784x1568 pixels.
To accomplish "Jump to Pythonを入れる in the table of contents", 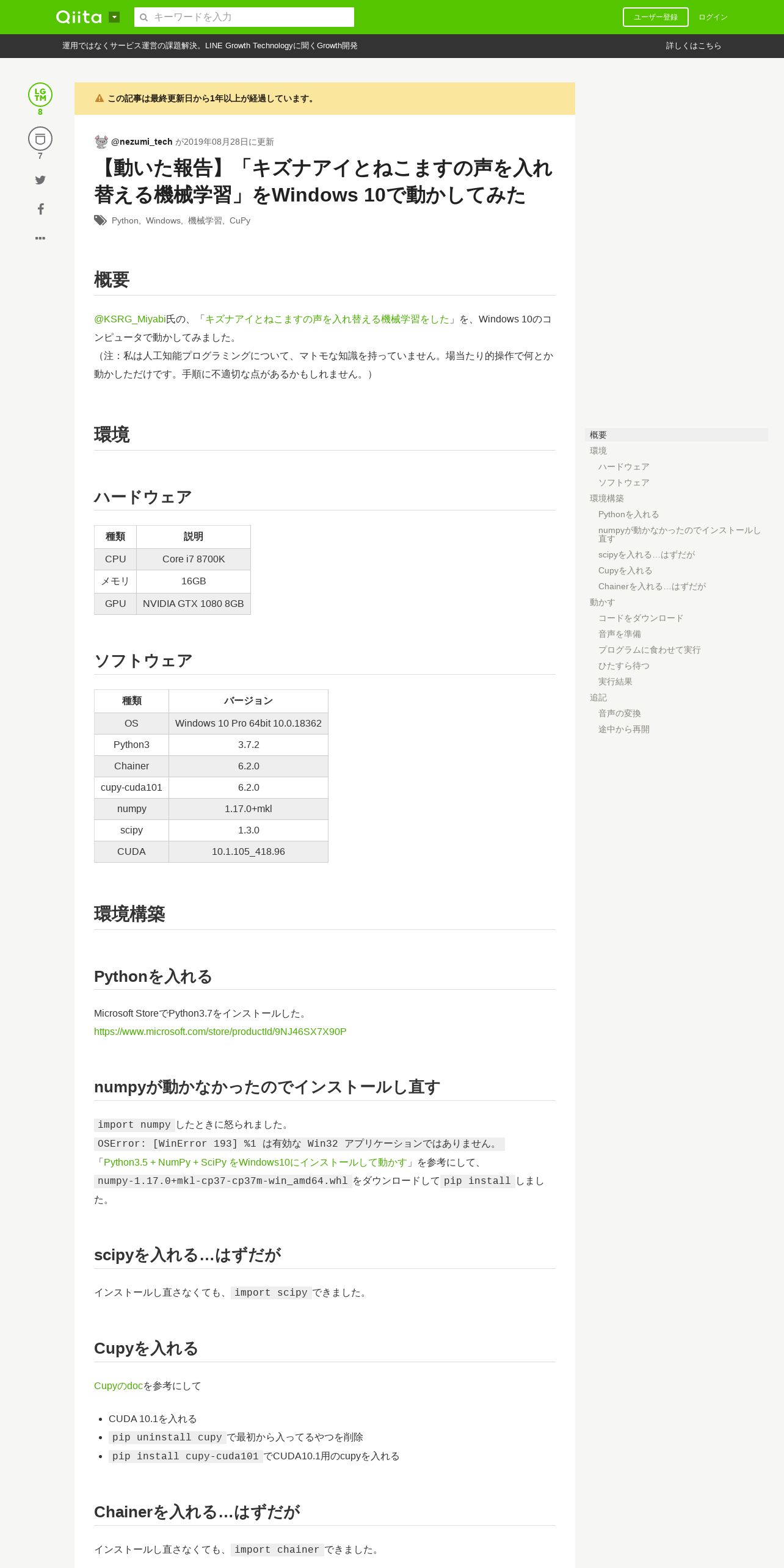I will 628,514.
